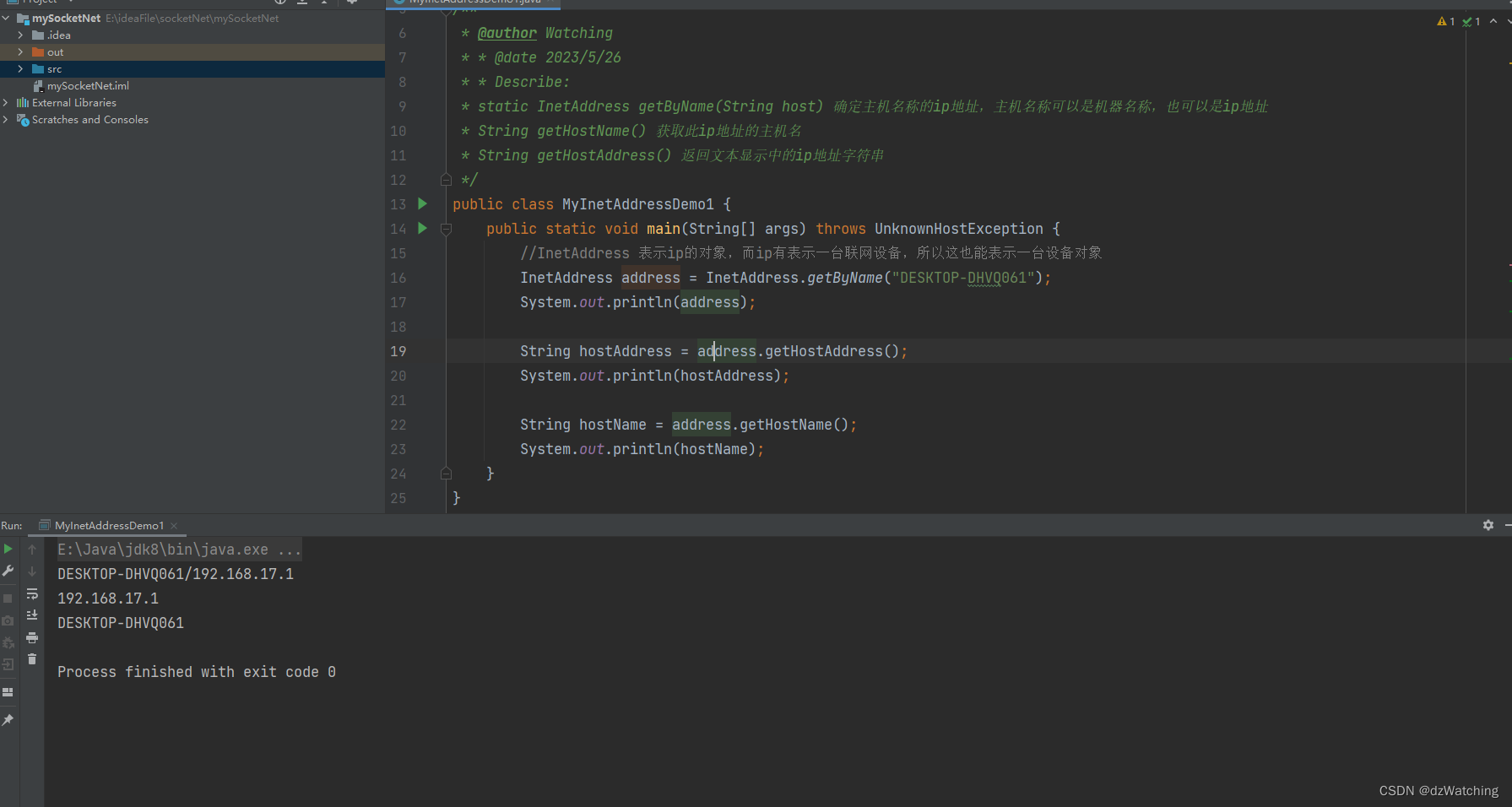Print console output with printer icon
The height and width of the screenshot is (807, 1512).
point(32,637)
